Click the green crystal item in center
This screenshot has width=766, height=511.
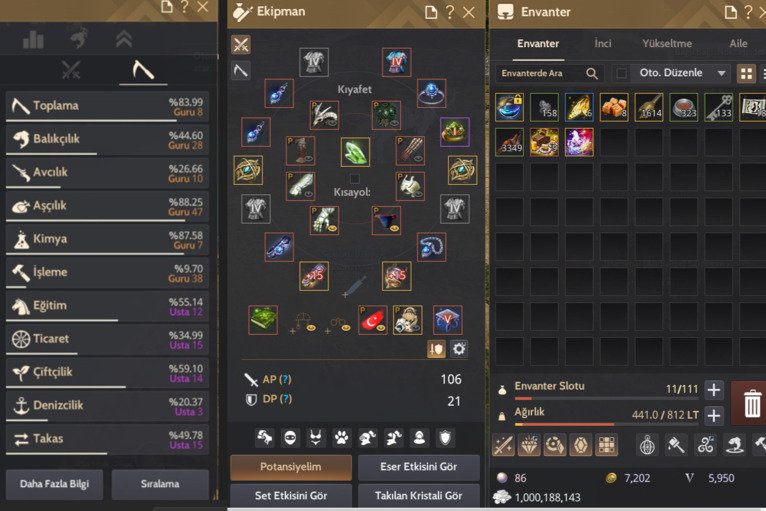point(355,152)
